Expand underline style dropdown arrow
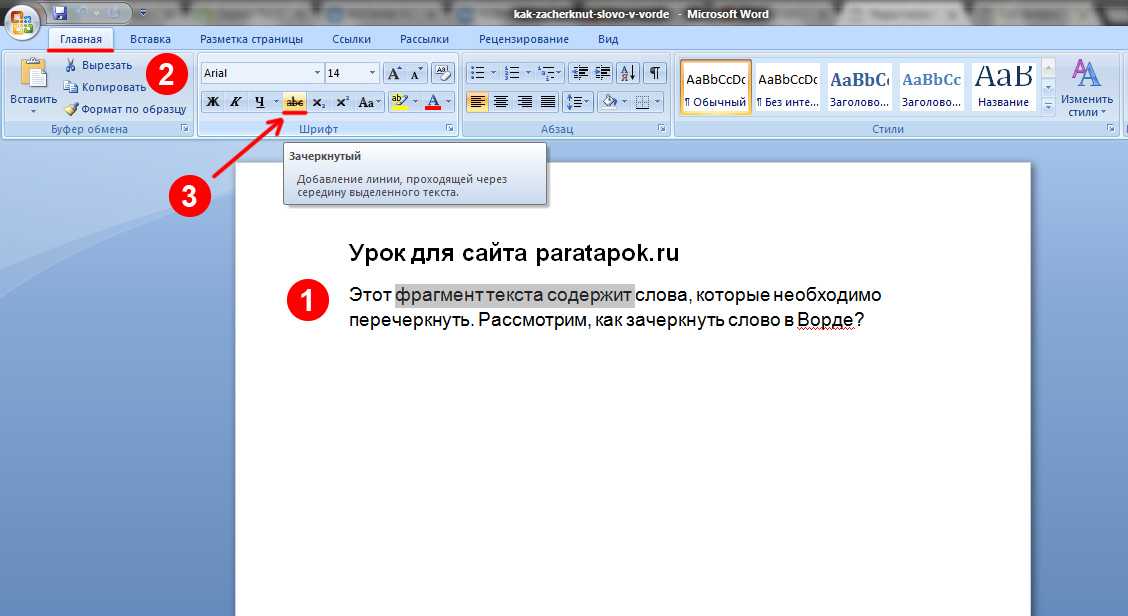This screenshot has height=616, width=1128. (x=276, y=102)
